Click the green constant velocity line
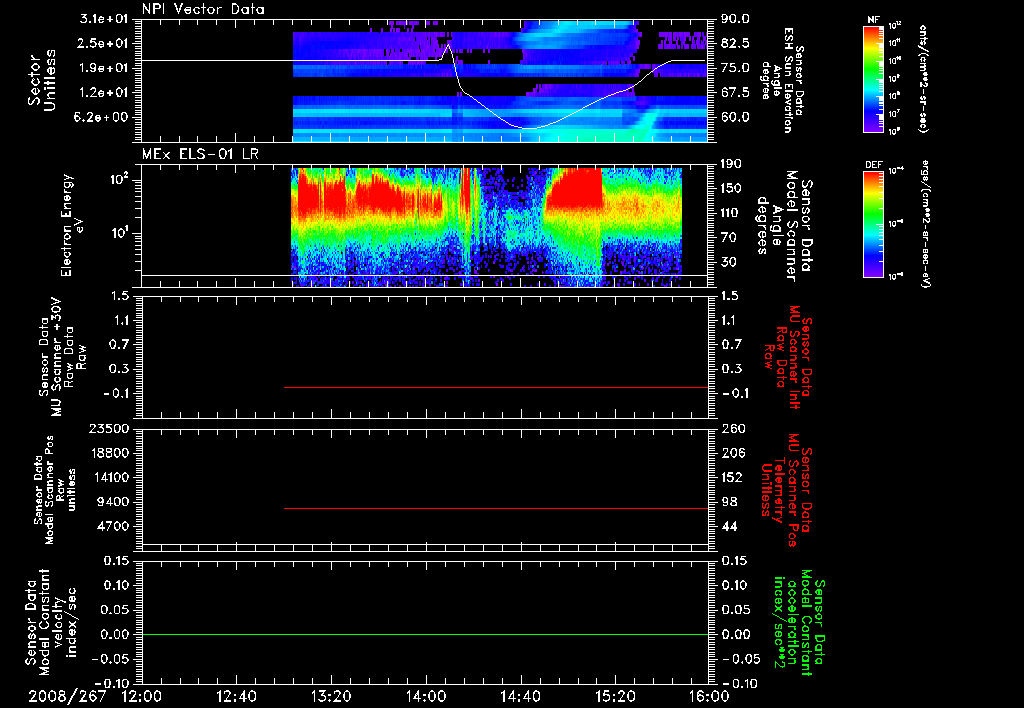 pyautogui.click(x=425, y=634)
